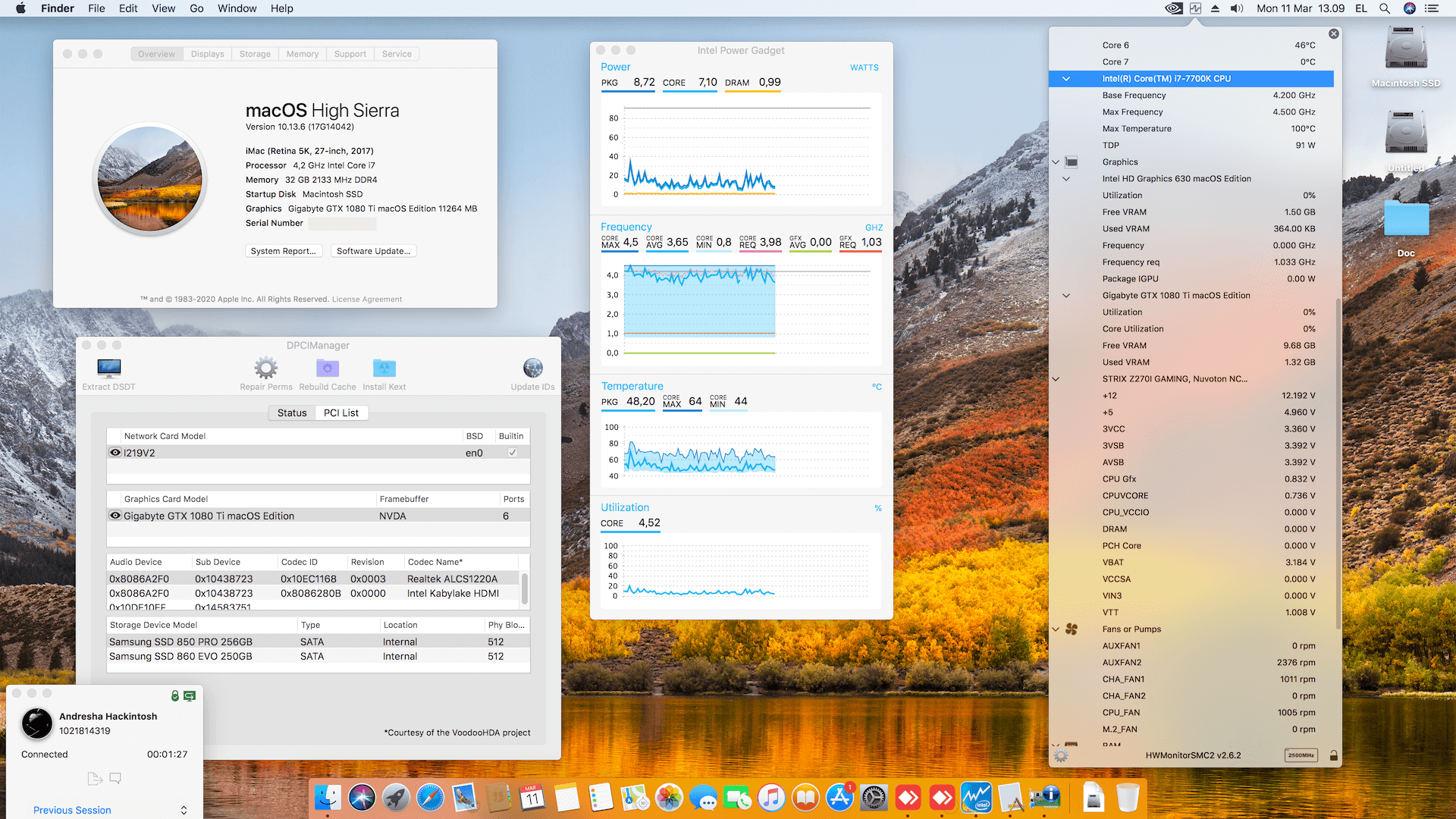This screenshot has width=1456, height=819.
Task: Click the Graphics card icon in HWMonitorSMC2
Action: click(x=1072, y=162)
